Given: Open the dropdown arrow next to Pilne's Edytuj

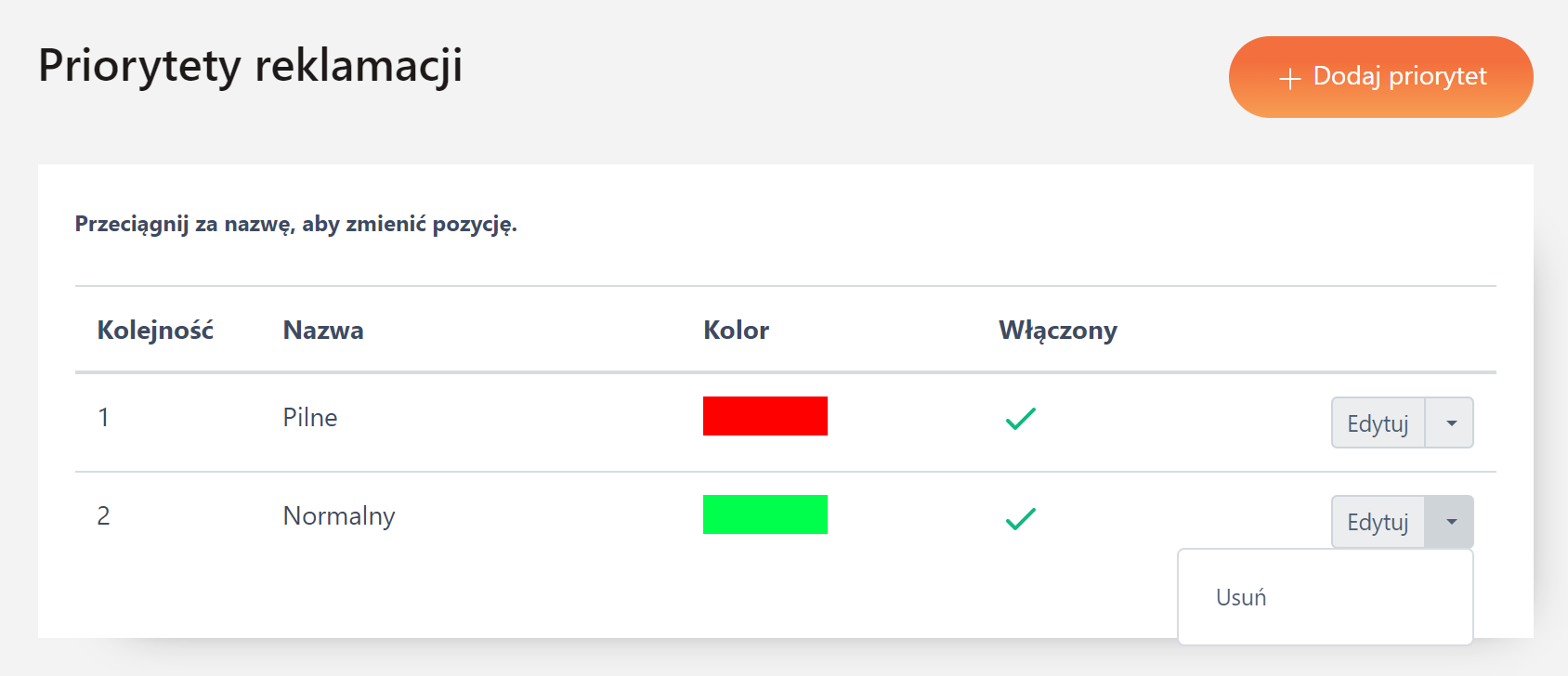Looking at the screenshot, I should (1450, 423).
